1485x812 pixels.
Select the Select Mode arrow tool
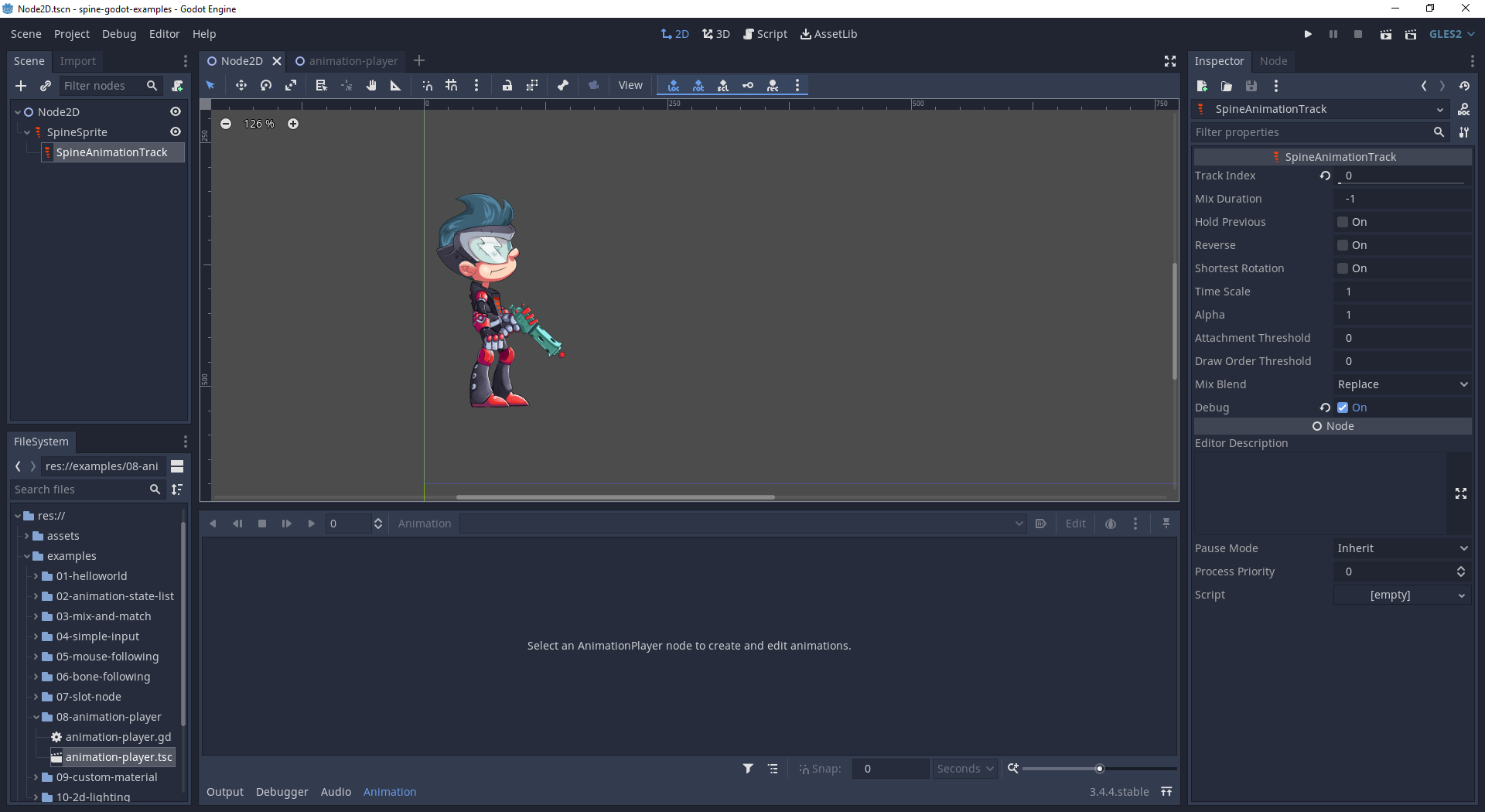point(210,86)
